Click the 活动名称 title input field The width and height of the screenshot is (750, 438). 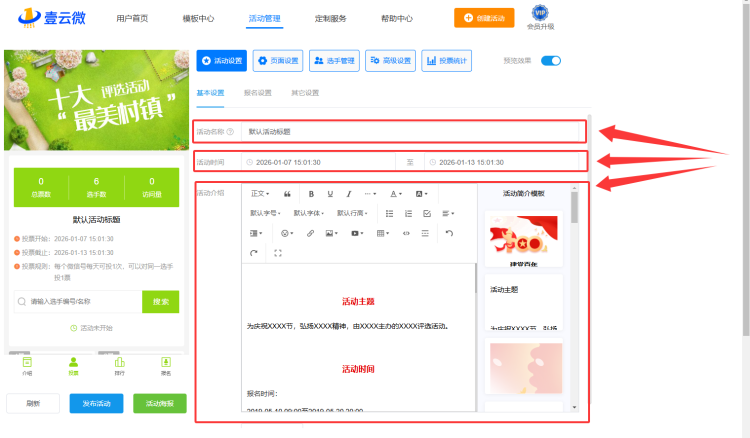(x=410, y=131)
